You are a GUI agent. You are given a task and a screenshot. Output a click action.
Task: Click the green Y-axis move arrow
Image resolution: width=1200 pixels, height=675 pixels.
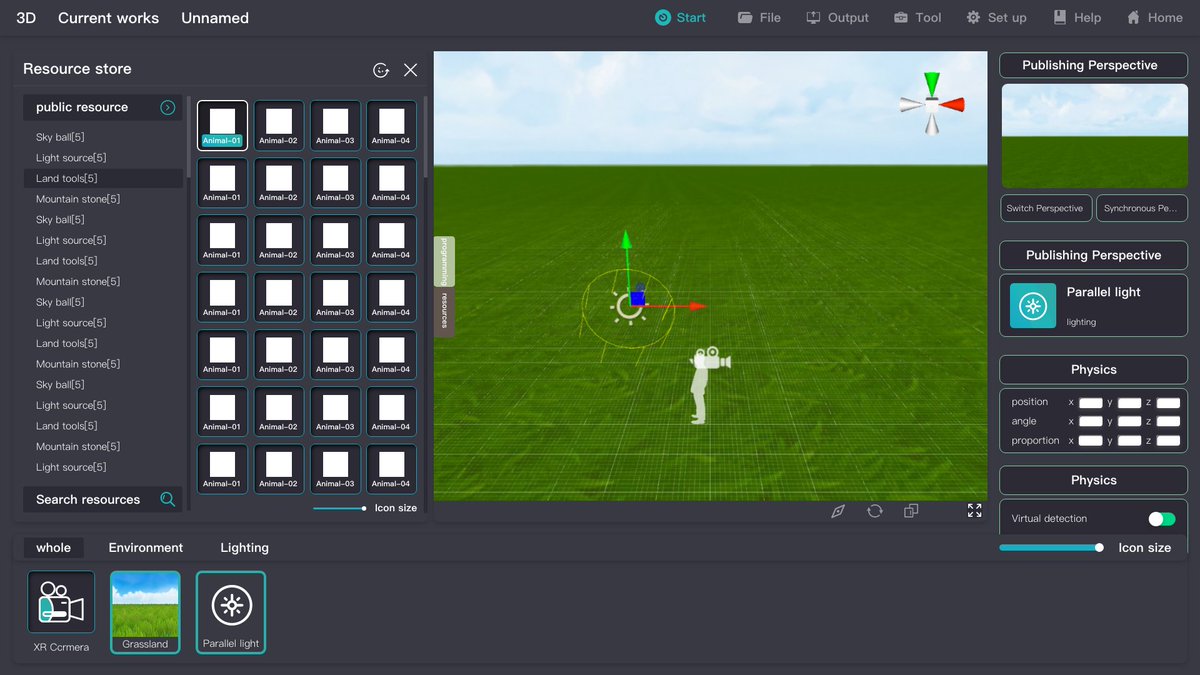[626, 239]
